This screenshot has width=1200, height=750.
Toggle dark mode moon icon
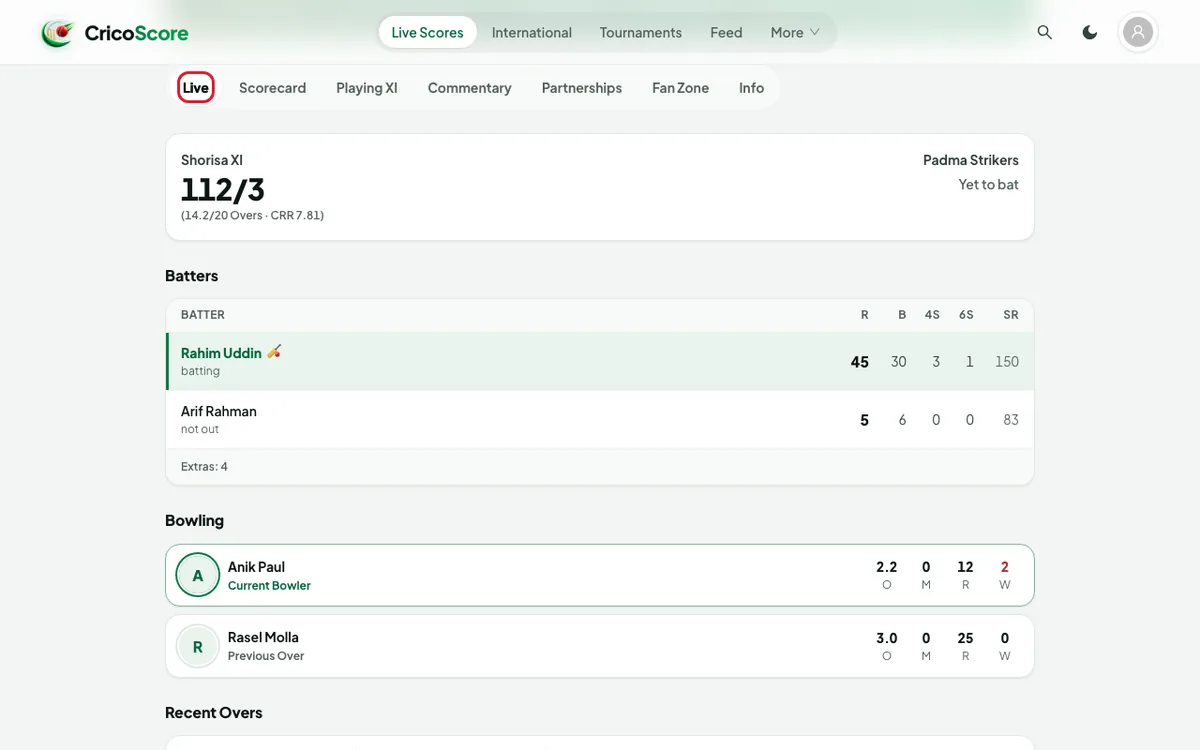pos(1090,33)
